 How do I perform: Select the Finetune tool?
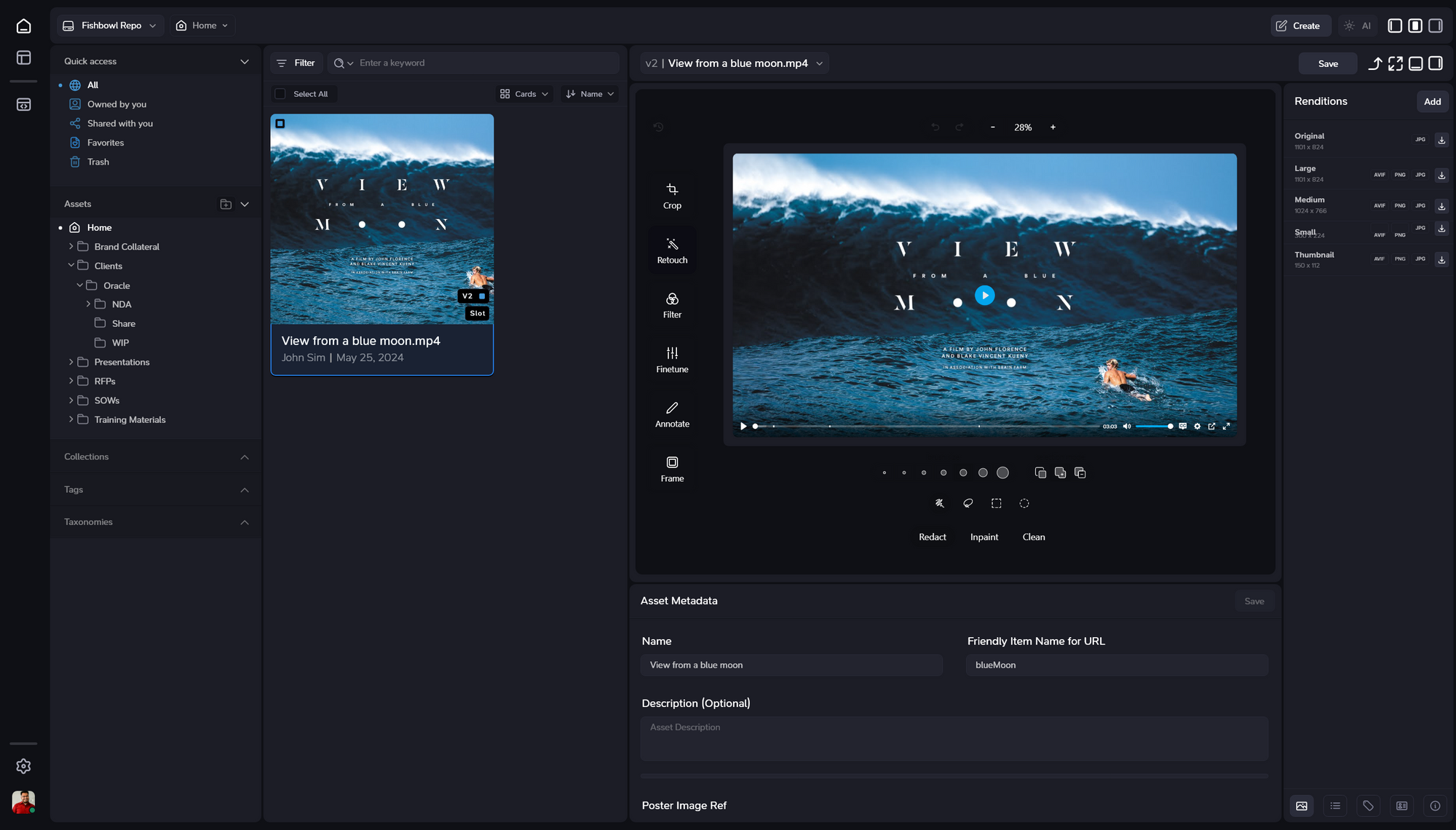point(672,360)
